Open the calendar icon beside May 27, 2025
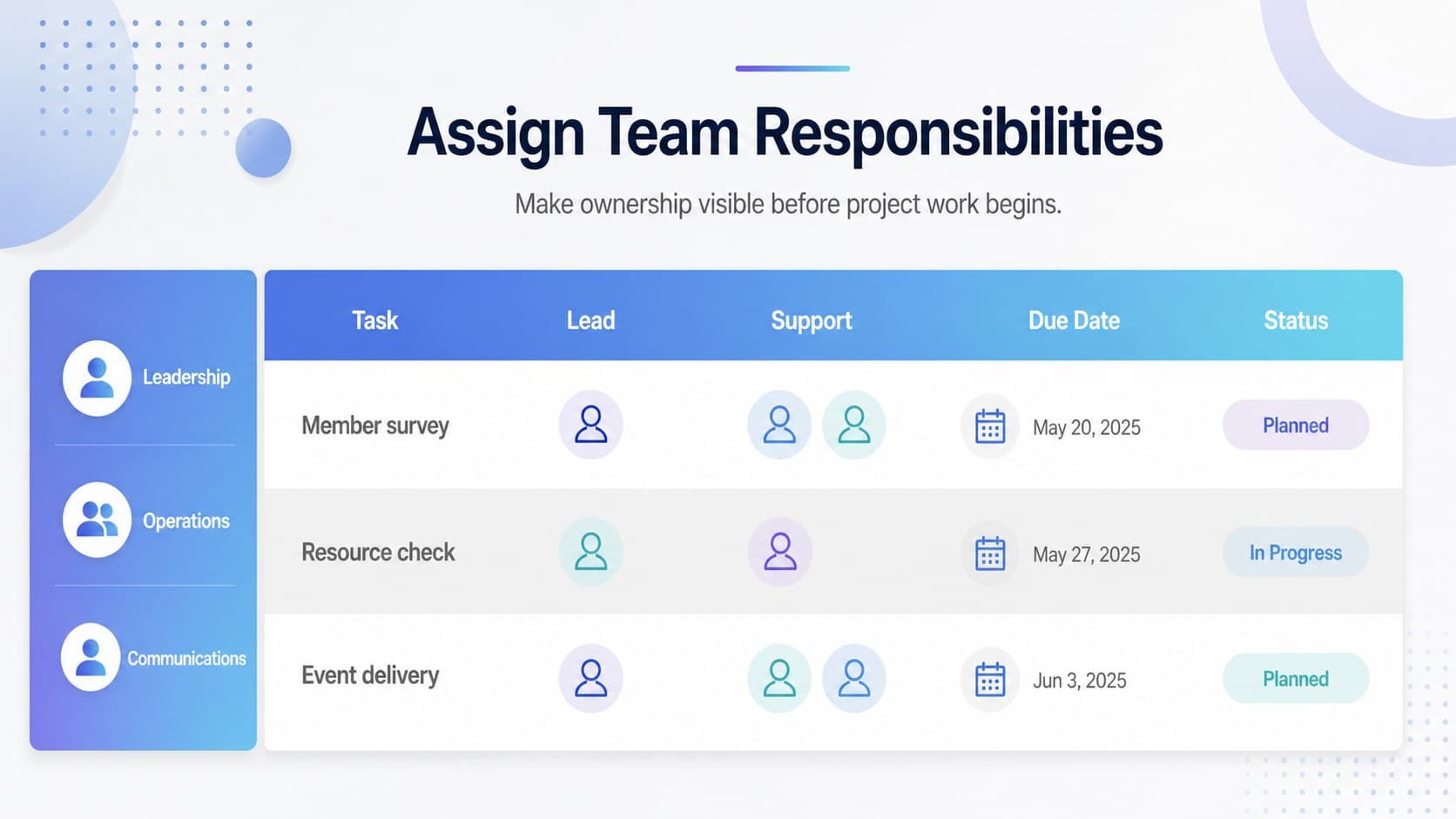 tap(990, 554)
